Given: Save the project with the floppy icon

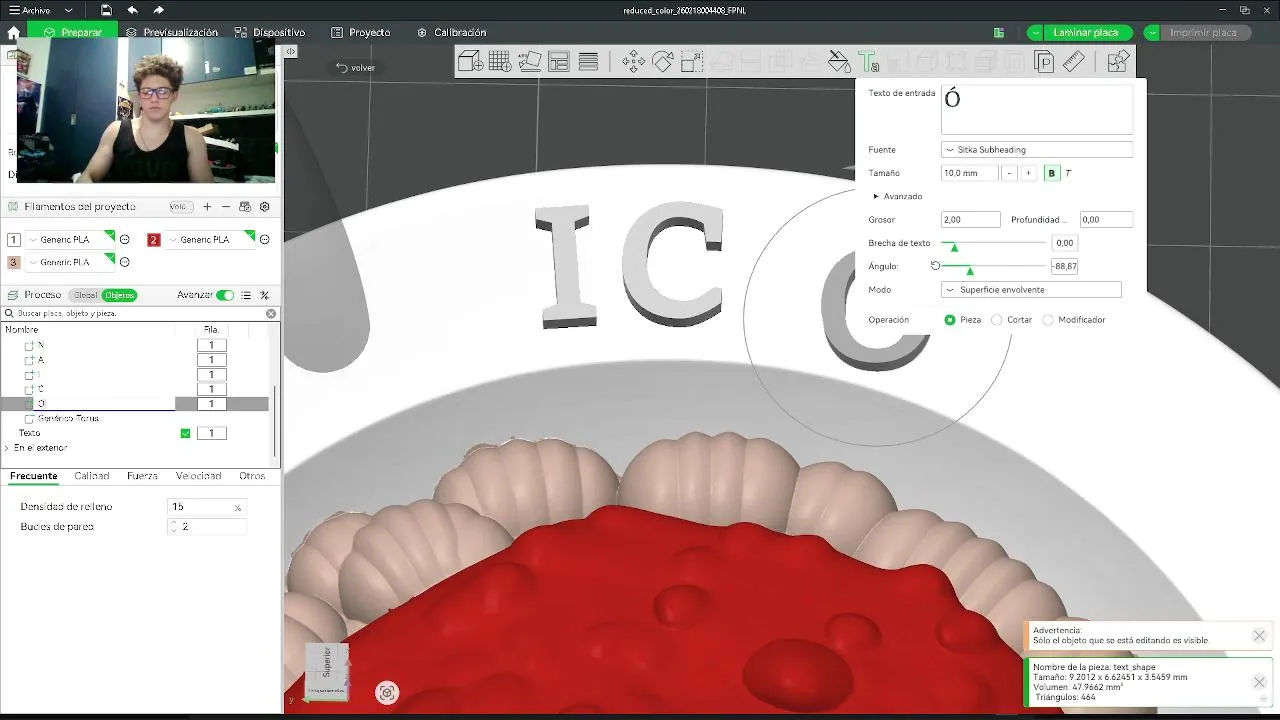Looking at the screenshot, I should [106, 10].
